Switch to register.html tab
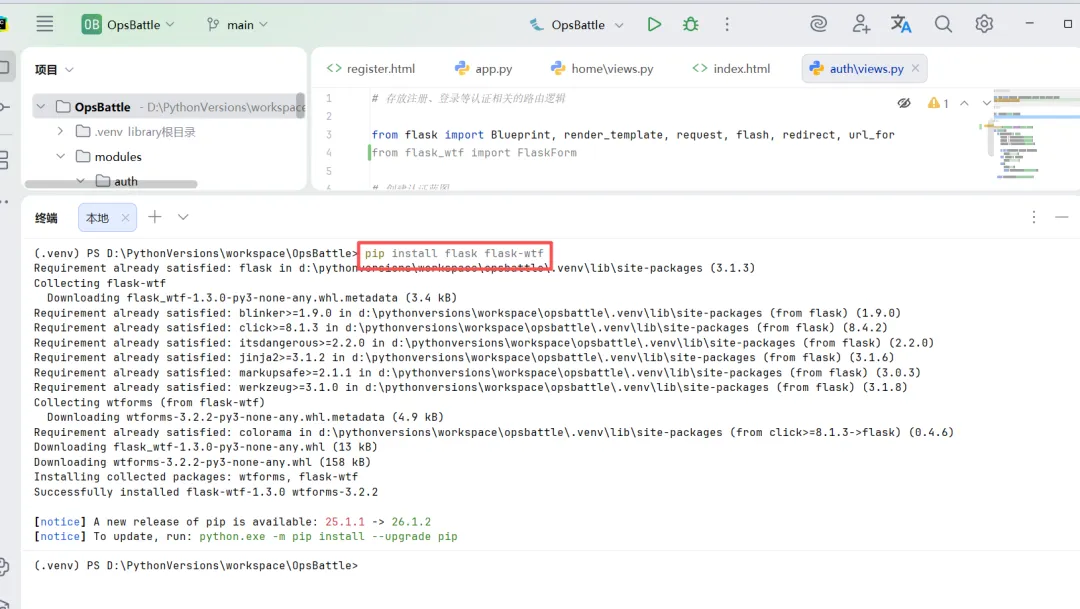The width and height of the screenshot is (1080, 609). point(371,68)
